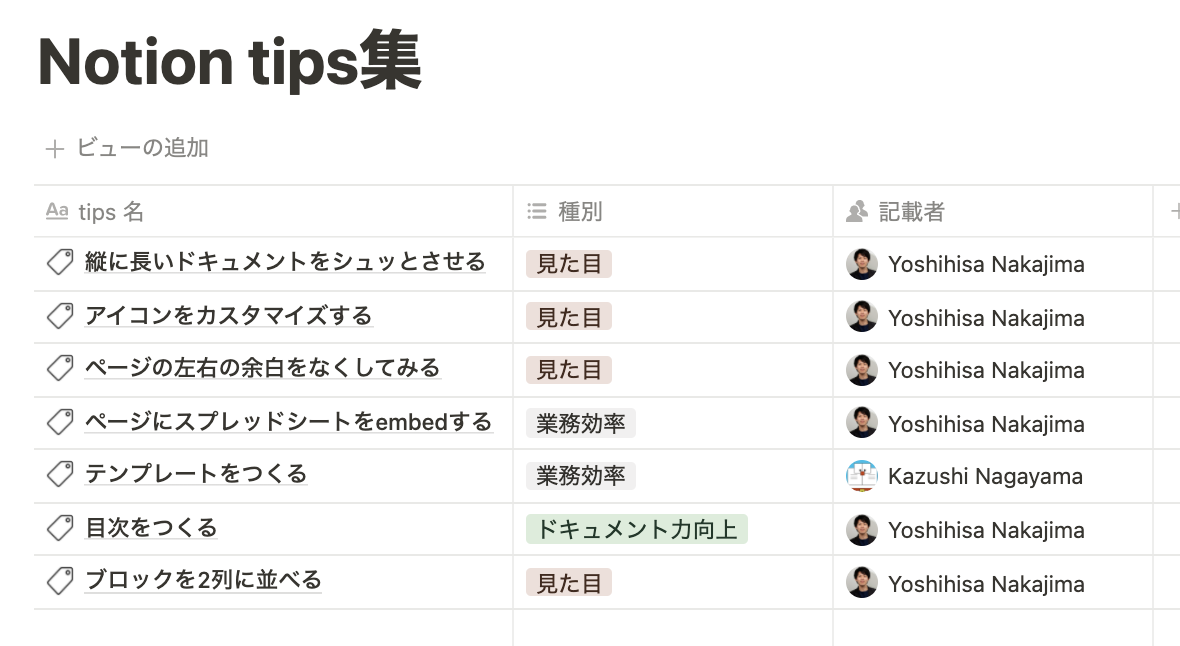Click the tag icon beside テンプレートをつくる
Screen dimensions: 1180x646
(59, 475)
